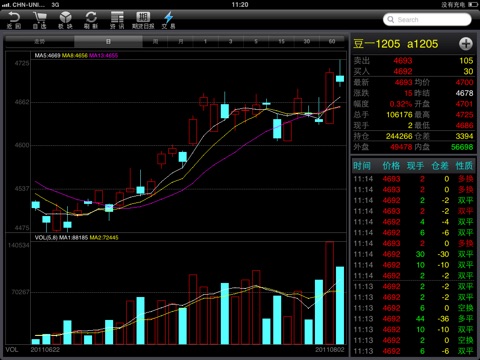Click the outer volume value 49478
Screen dimensions: 480x360
pos(401,147)
